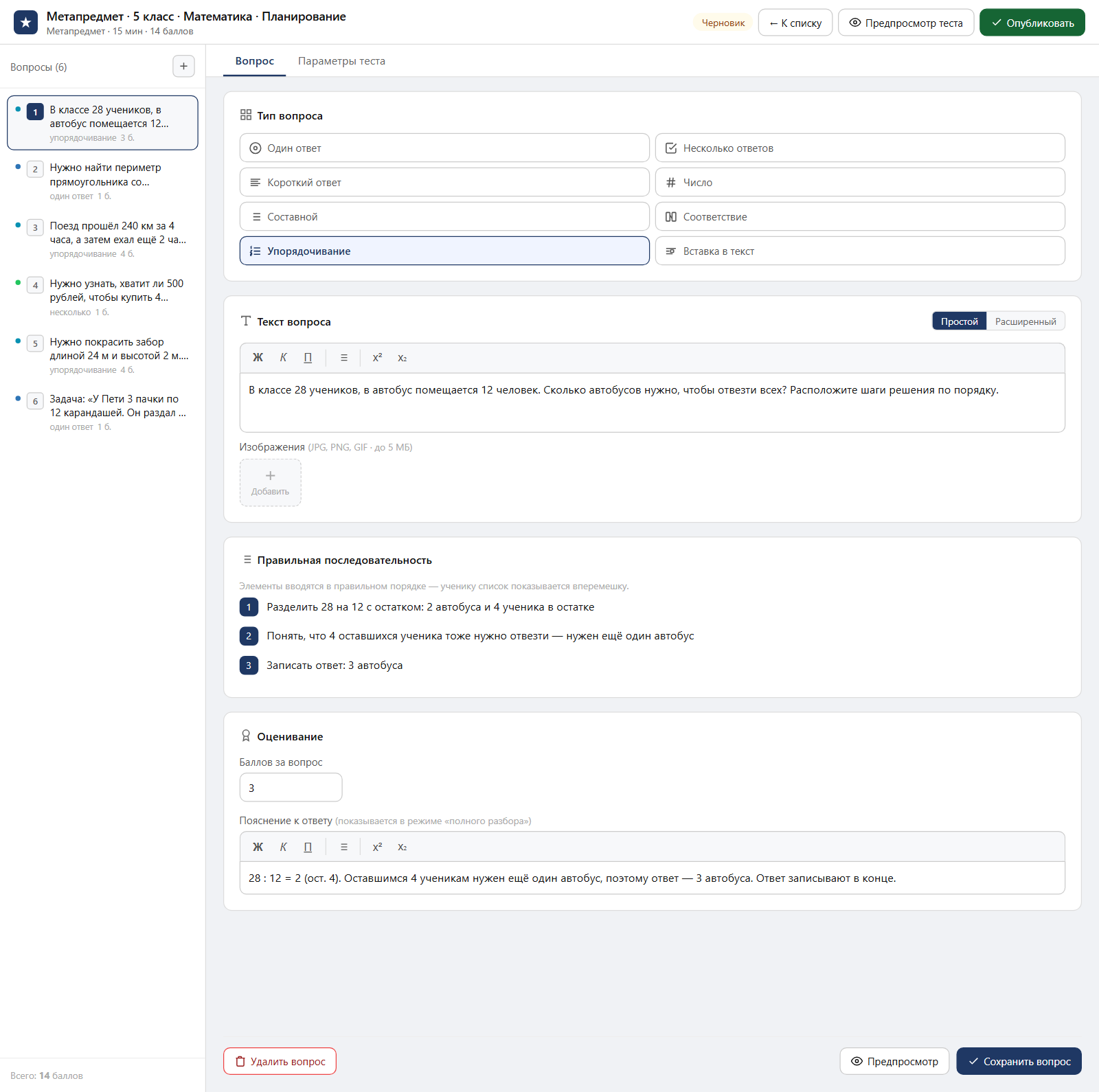
Task: Add an image with the Добавить tile
Action: click(271, 483)
